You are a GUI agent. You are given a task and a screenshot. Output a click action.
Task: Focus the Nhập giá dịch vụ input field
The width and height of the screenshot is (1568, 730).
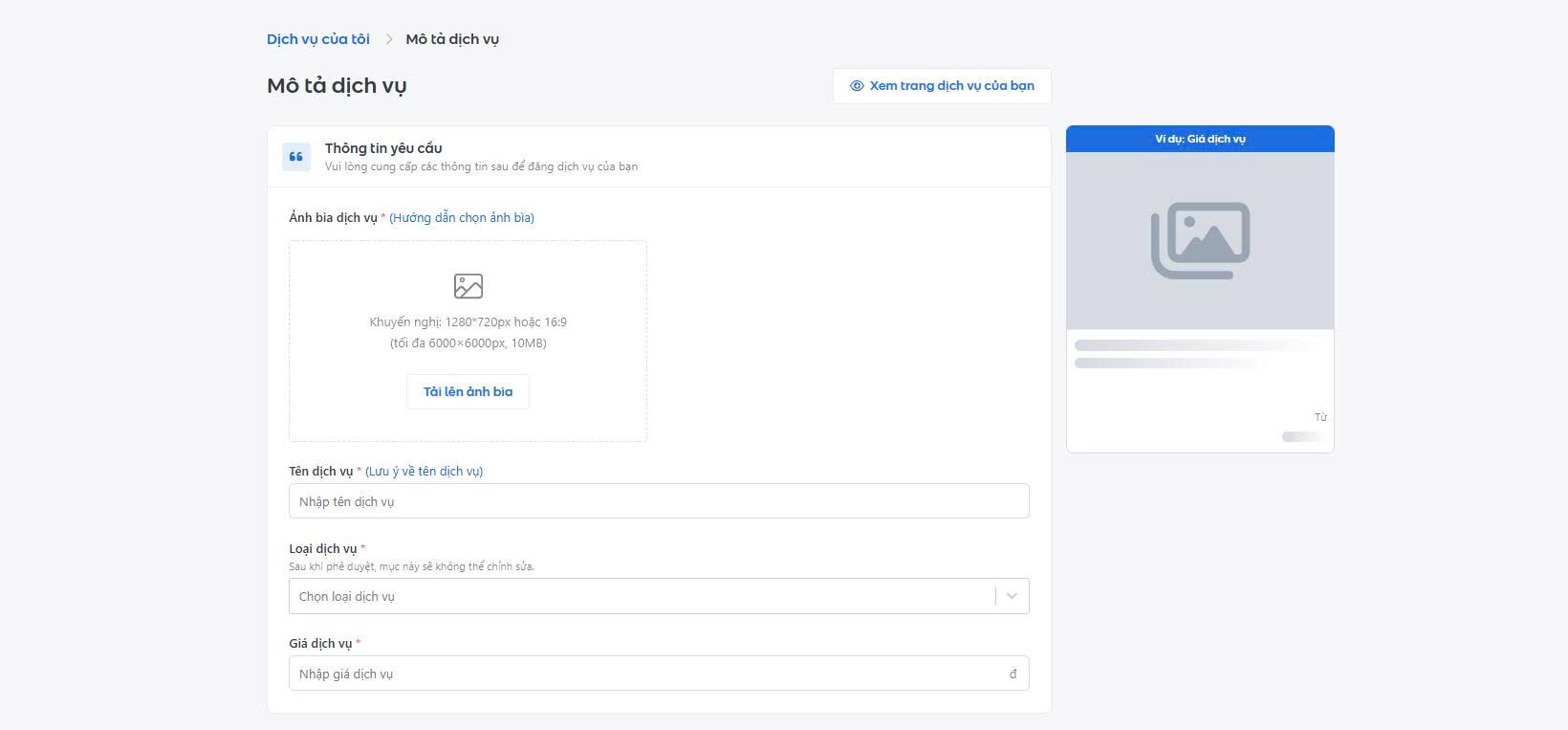click(x=650, y=674)
